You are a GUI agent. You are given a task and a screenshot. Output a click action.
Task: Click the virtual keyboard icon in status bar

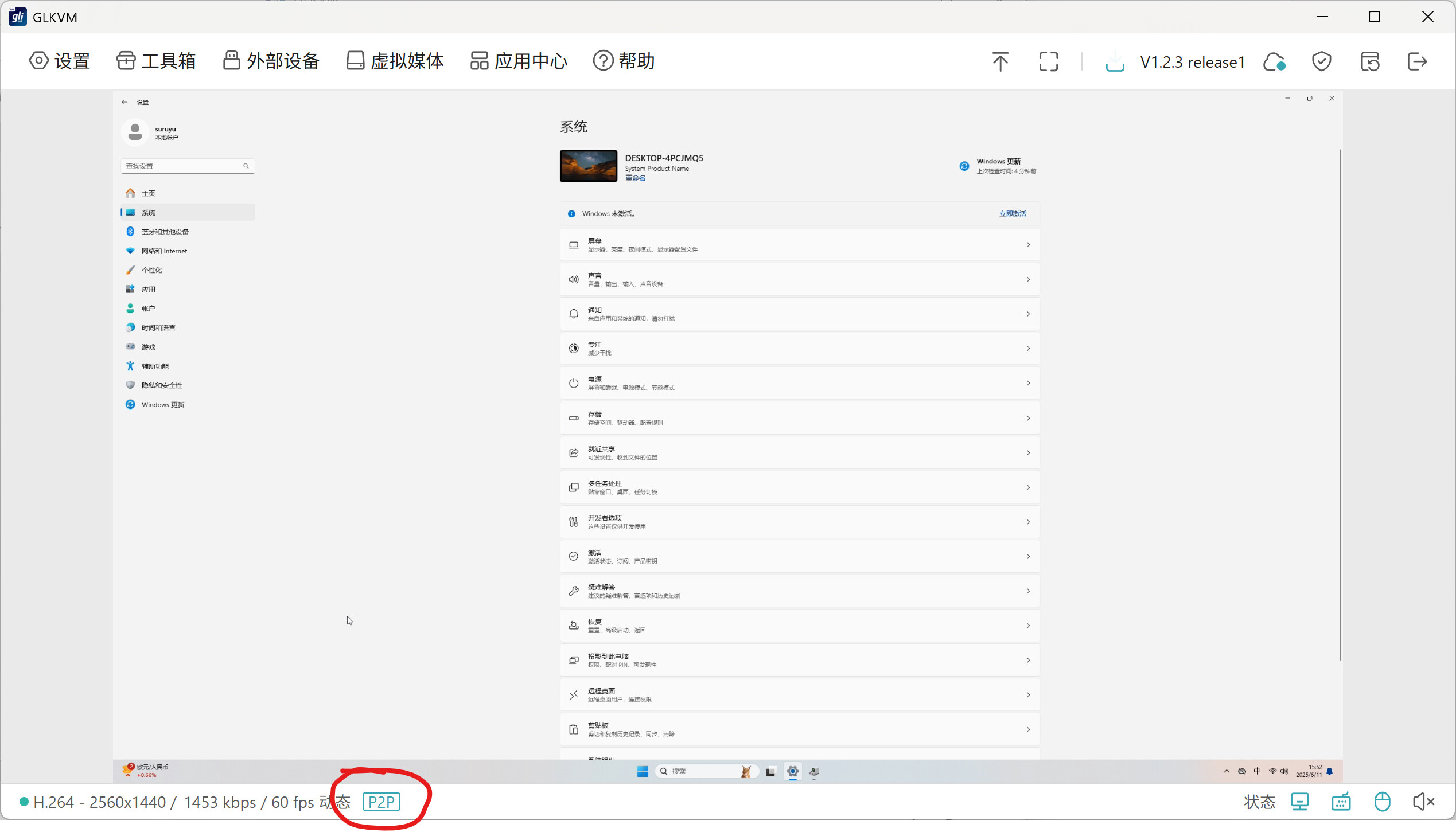1341,802
